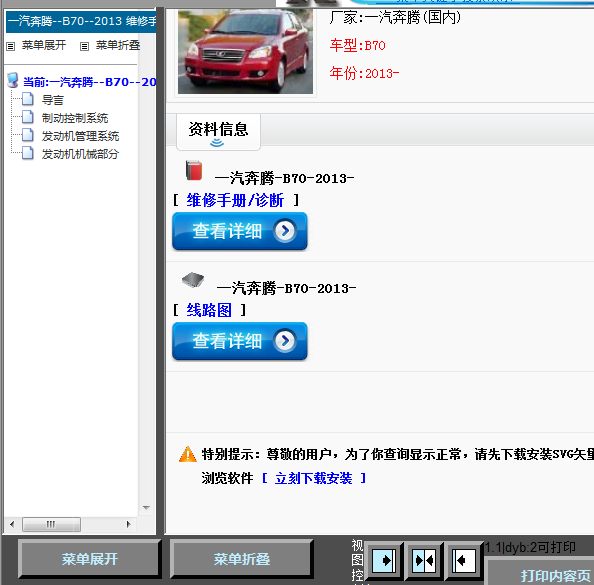
Task: Select 发动机管理系统 tree node
Action: pos(80,136)
